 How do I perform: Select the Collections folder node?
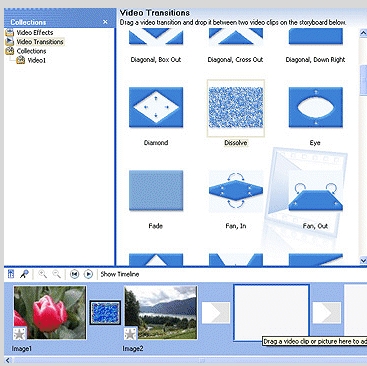point(31,51)
